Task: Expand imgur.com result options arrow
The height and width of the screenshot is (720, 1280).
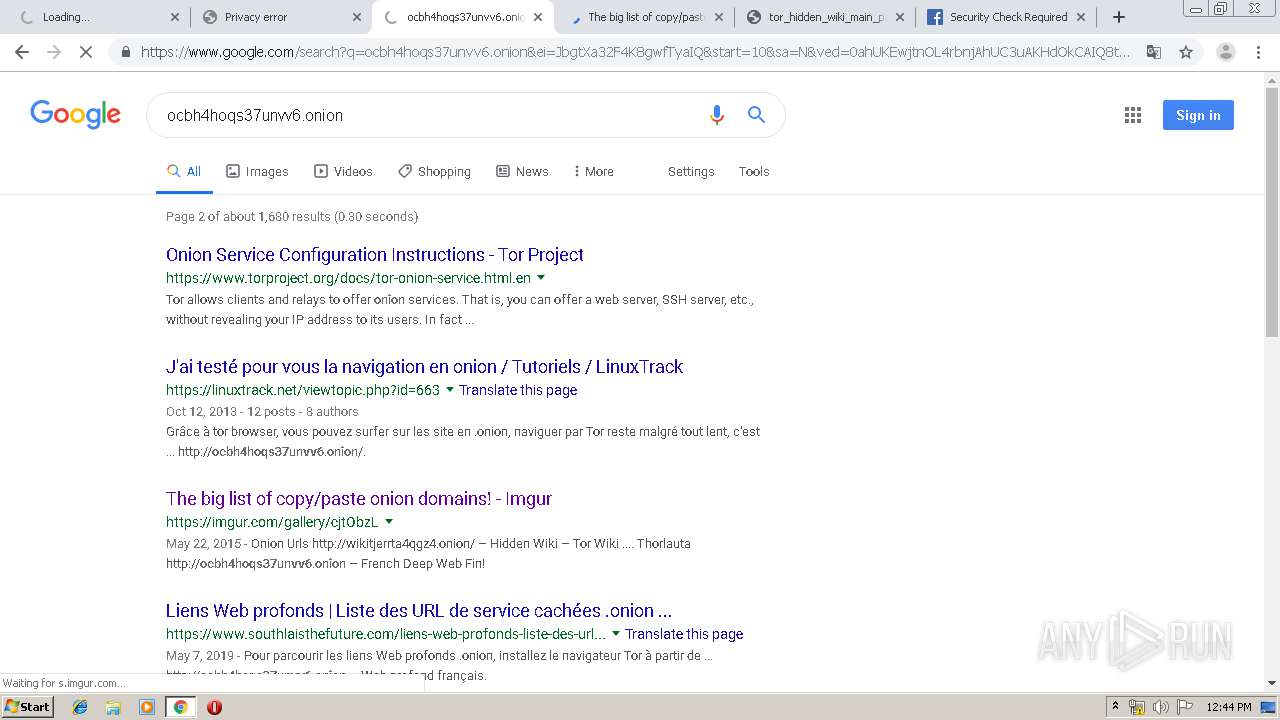Action: tap(389, 522)
